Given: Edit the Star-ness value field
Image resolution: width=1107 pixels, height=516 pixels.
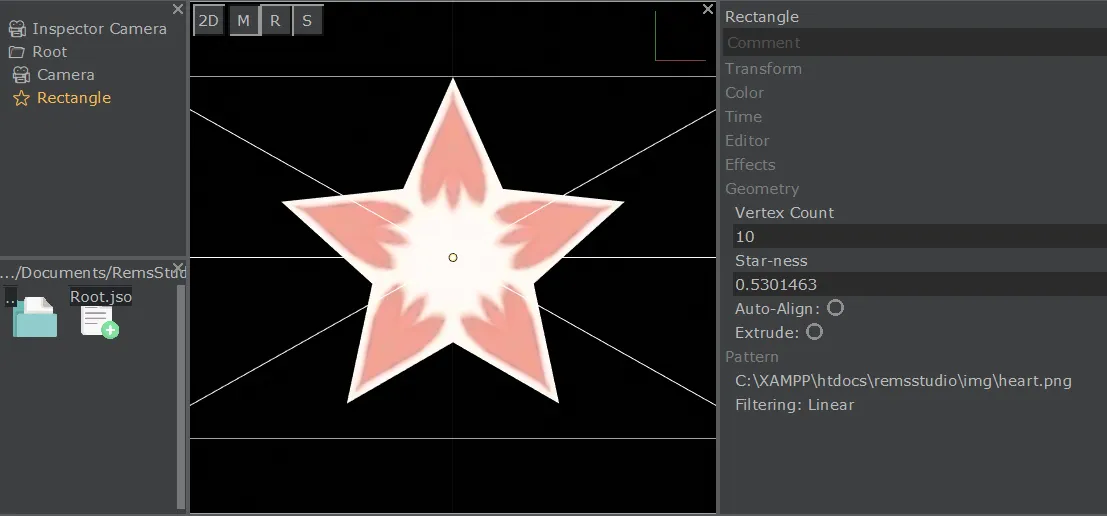Looking at the screenshot, I should [920, 284].
